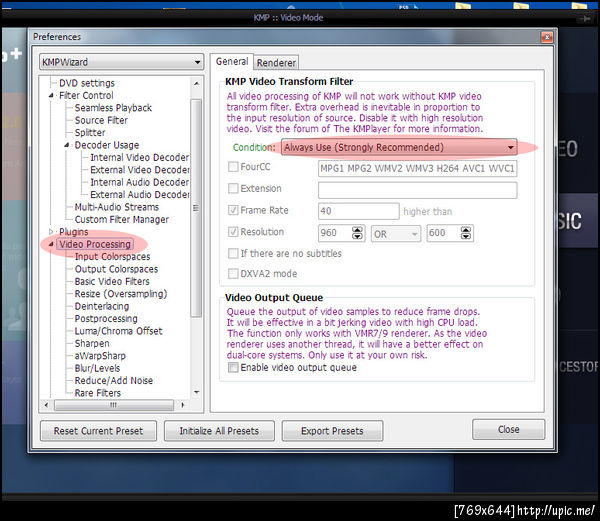Select Multi-Audio Streams item

tap(117, 207)
